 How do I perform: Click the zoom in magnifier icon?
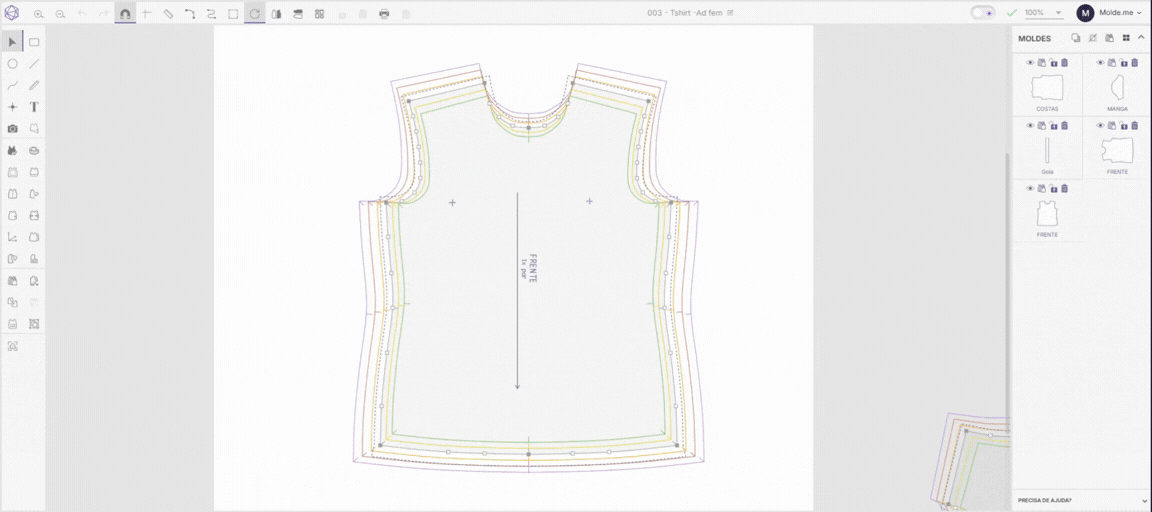point(39,13)
